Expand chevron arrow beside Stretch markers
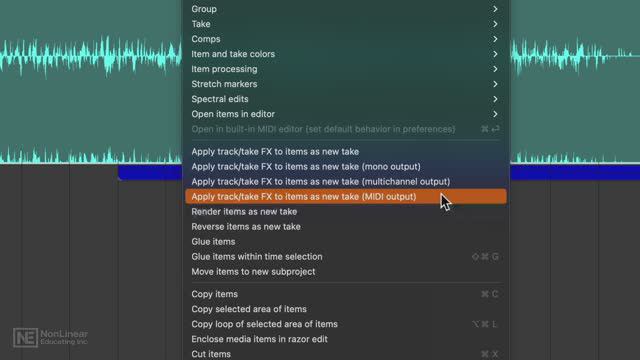This screenshot has width=640, height=360. tap(495, 84)
